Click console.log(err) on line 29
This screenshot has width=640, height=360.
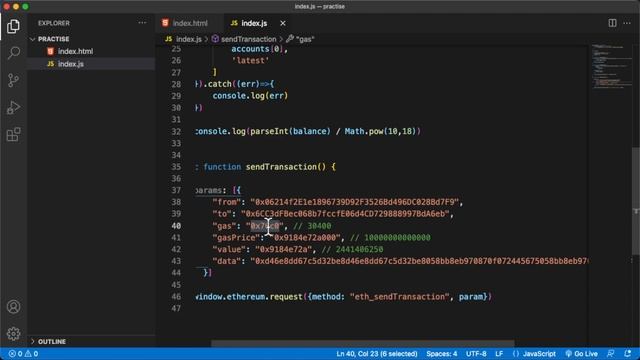point(250,96)
